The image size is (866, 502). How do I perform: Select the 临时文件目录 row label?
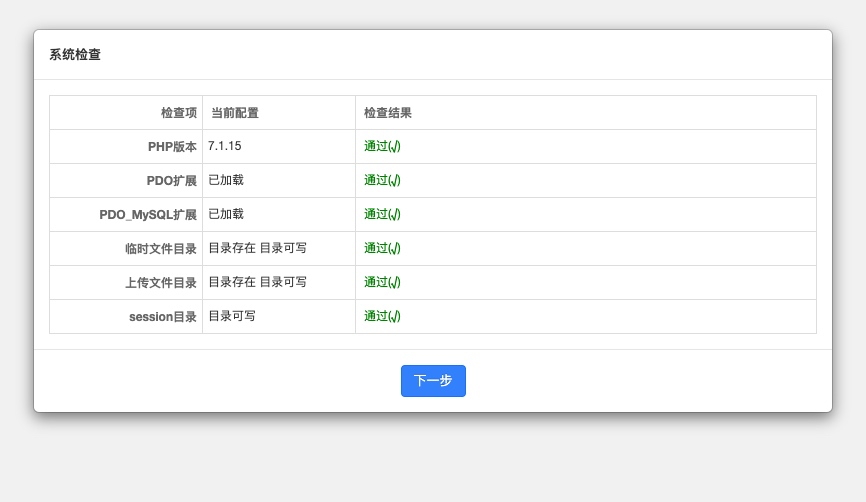160,249
